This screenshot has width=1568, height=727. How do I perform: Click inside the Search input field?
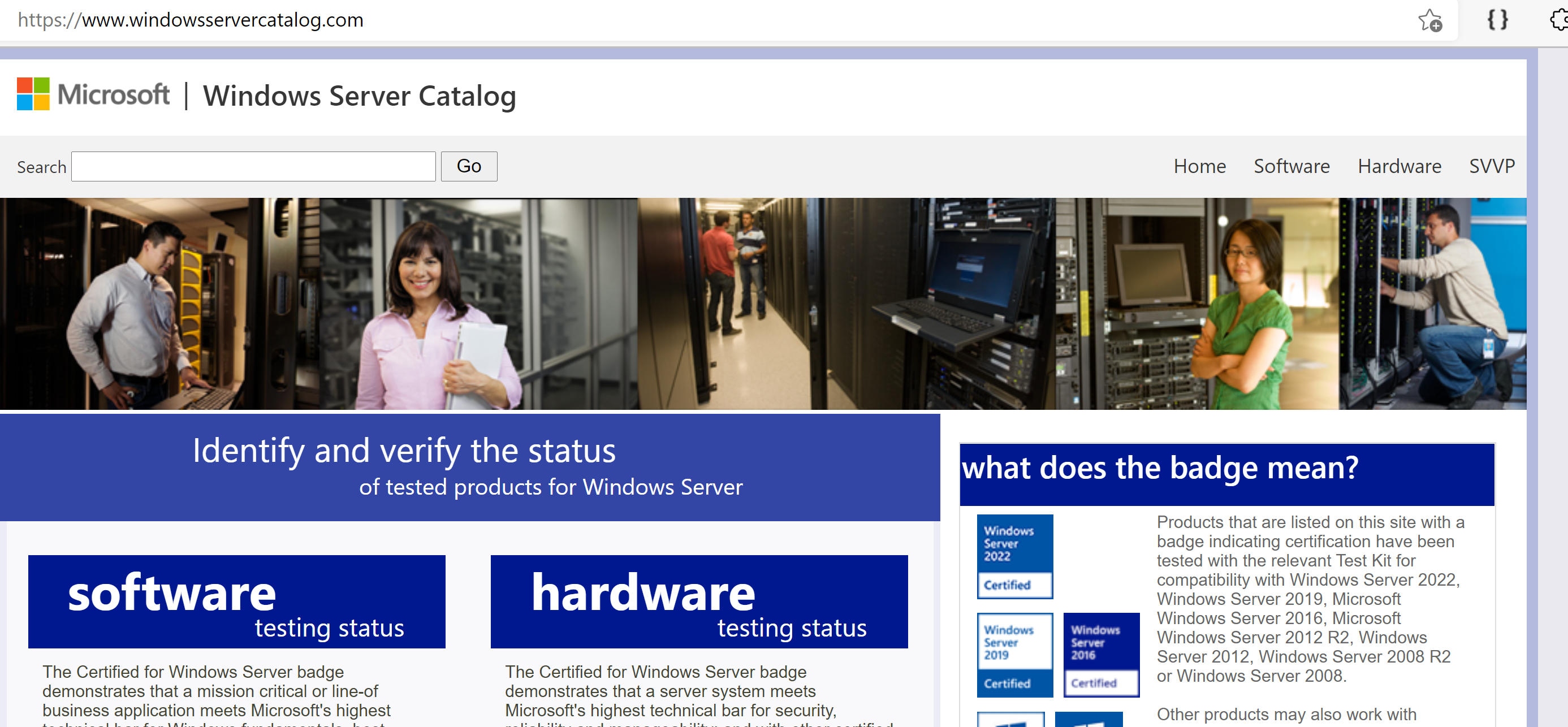(x=253, y=166)
